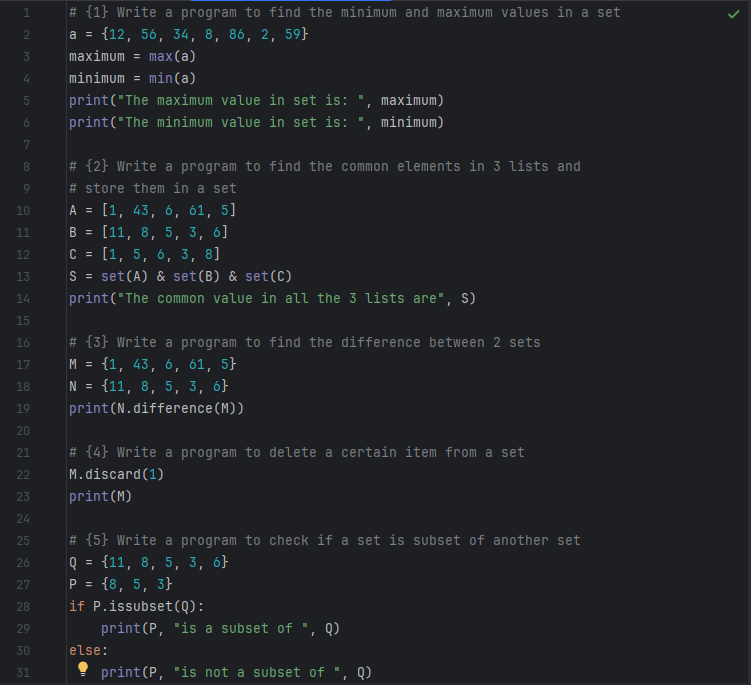Click the yellow lightbulb quick-fix icon
This screenshot has width=751, height=685.
83,669
